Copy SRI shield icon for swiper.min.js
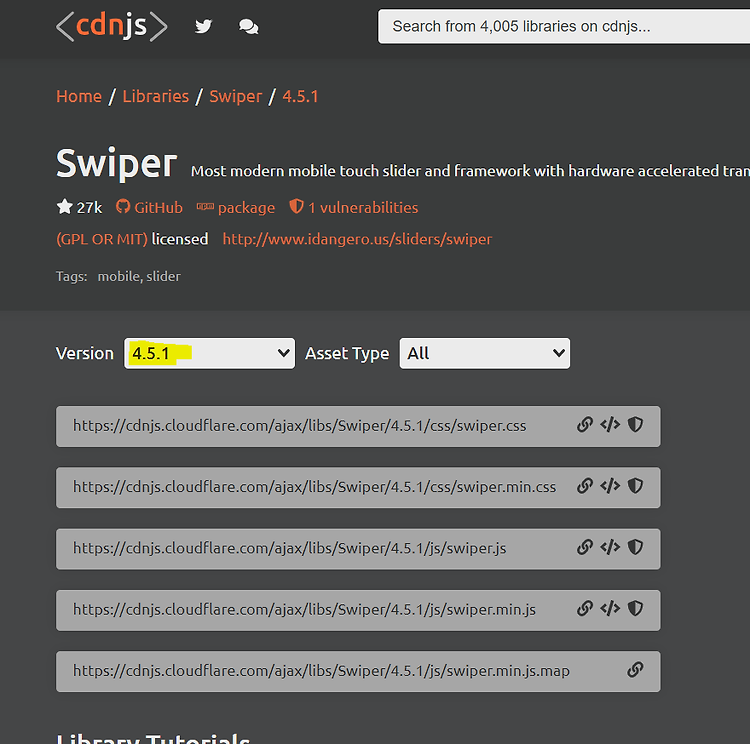Viewport: 750px width, 744px height. tap(635, 608)
